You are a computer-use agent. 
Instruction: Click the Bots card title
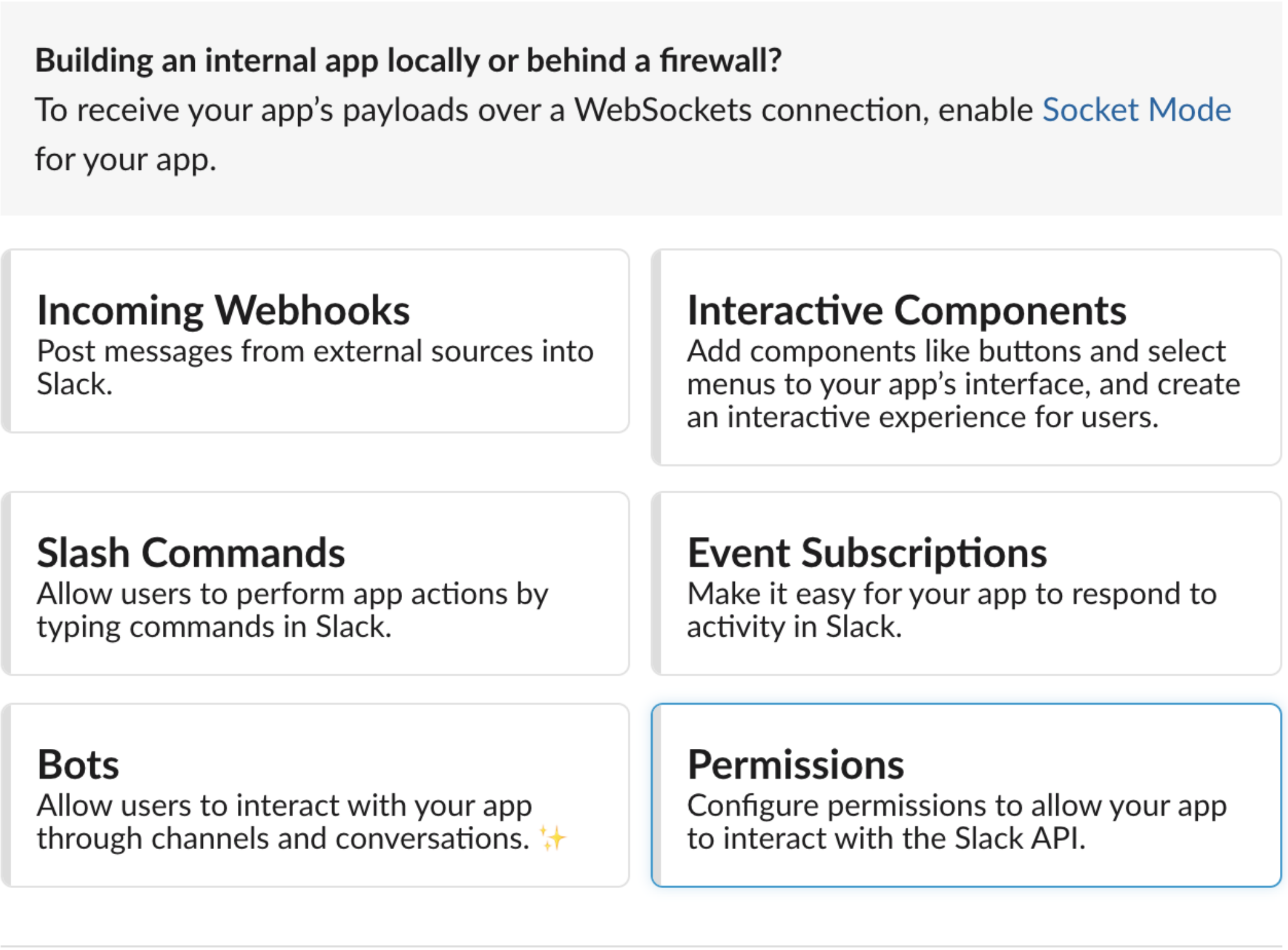click(x=78, y=765)
